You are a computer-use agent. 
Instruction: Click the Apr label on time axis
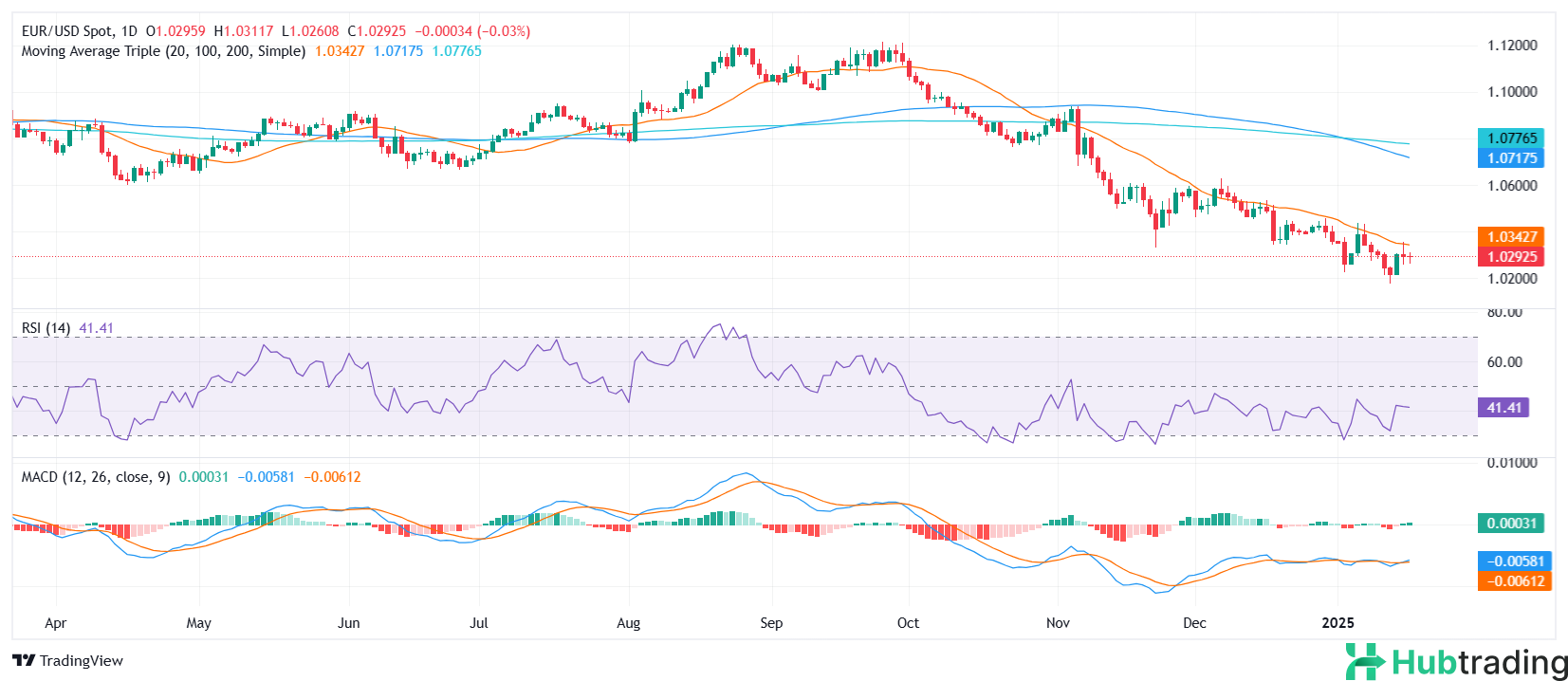[x=55, y=623]
